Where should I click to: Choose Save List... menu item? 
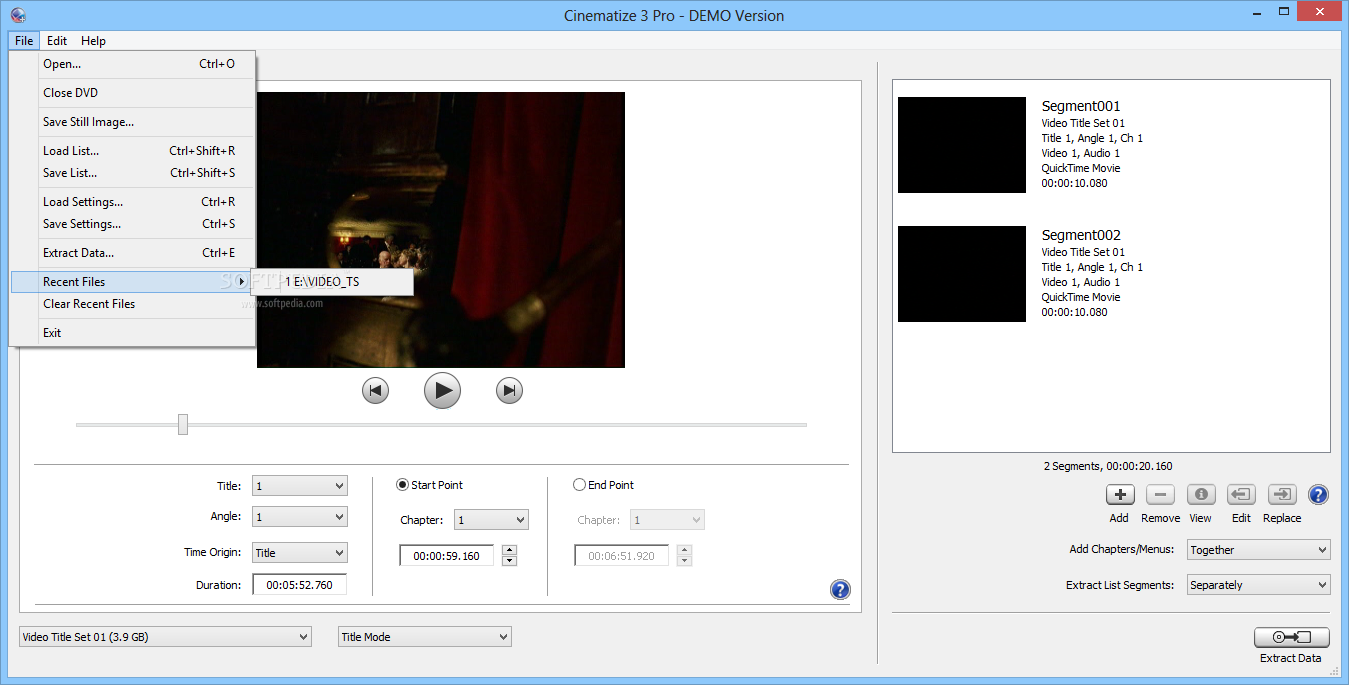[x=133, y=173]
